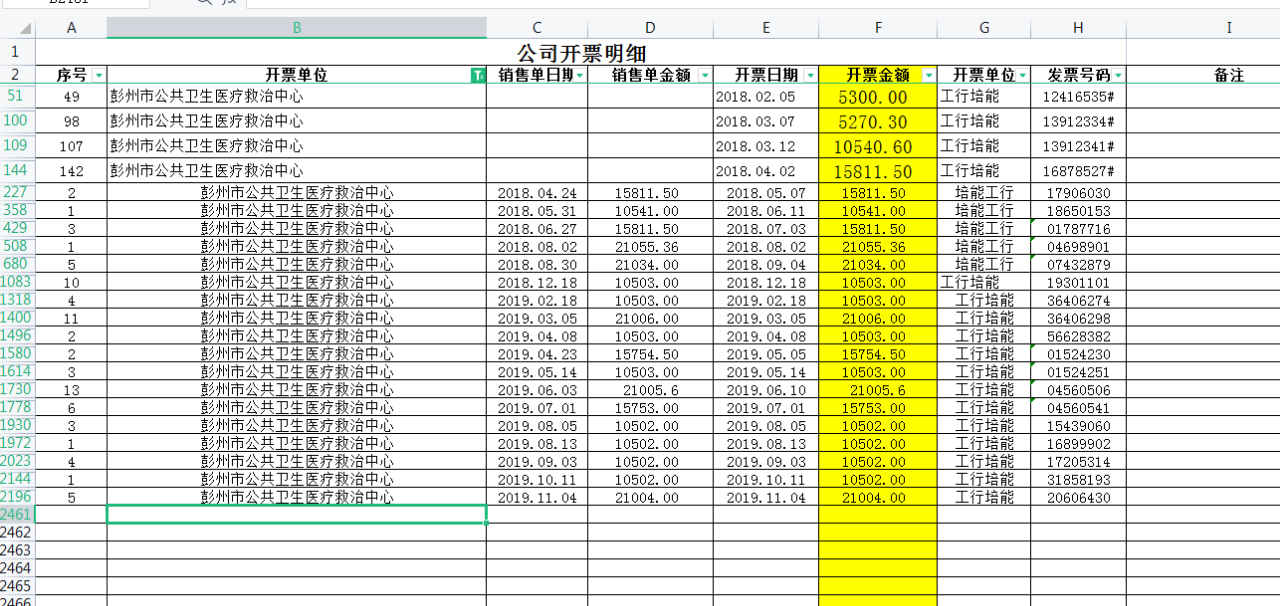The width and height of the screenshot is (1280, 606).
Task: Expand the 开票金额 filter arrow
Action: [x=928, y=76]
